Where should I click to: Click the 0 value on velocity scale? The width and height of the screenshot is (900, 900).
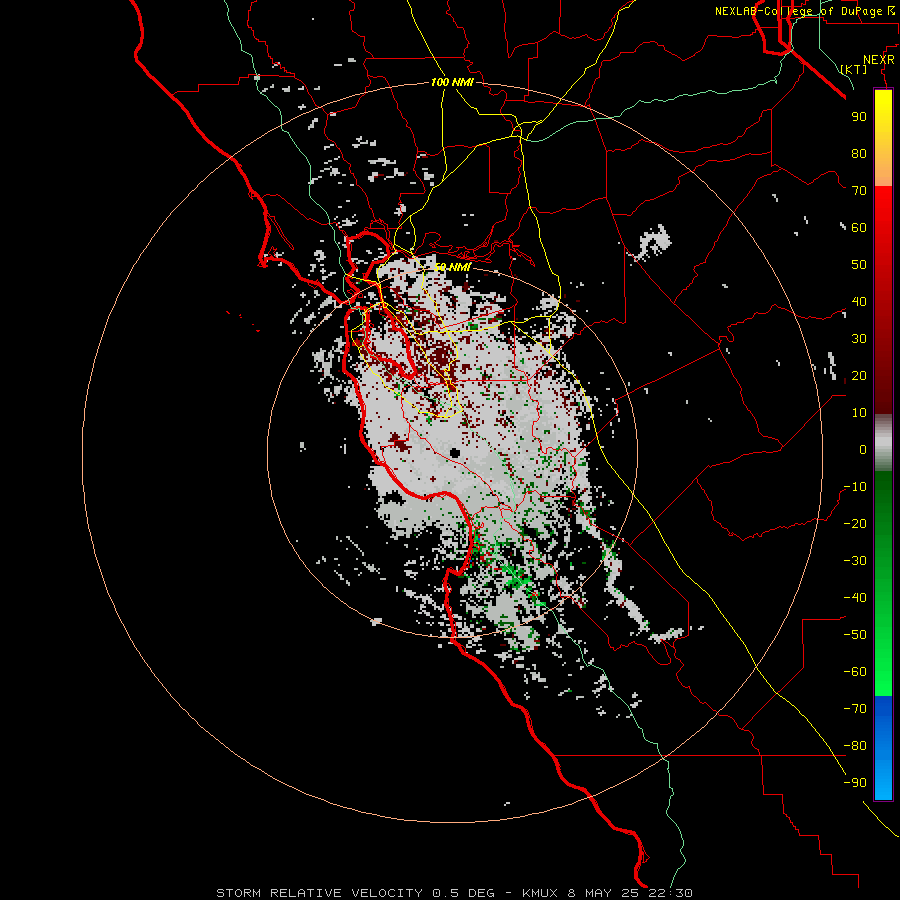tap(863, 449)
